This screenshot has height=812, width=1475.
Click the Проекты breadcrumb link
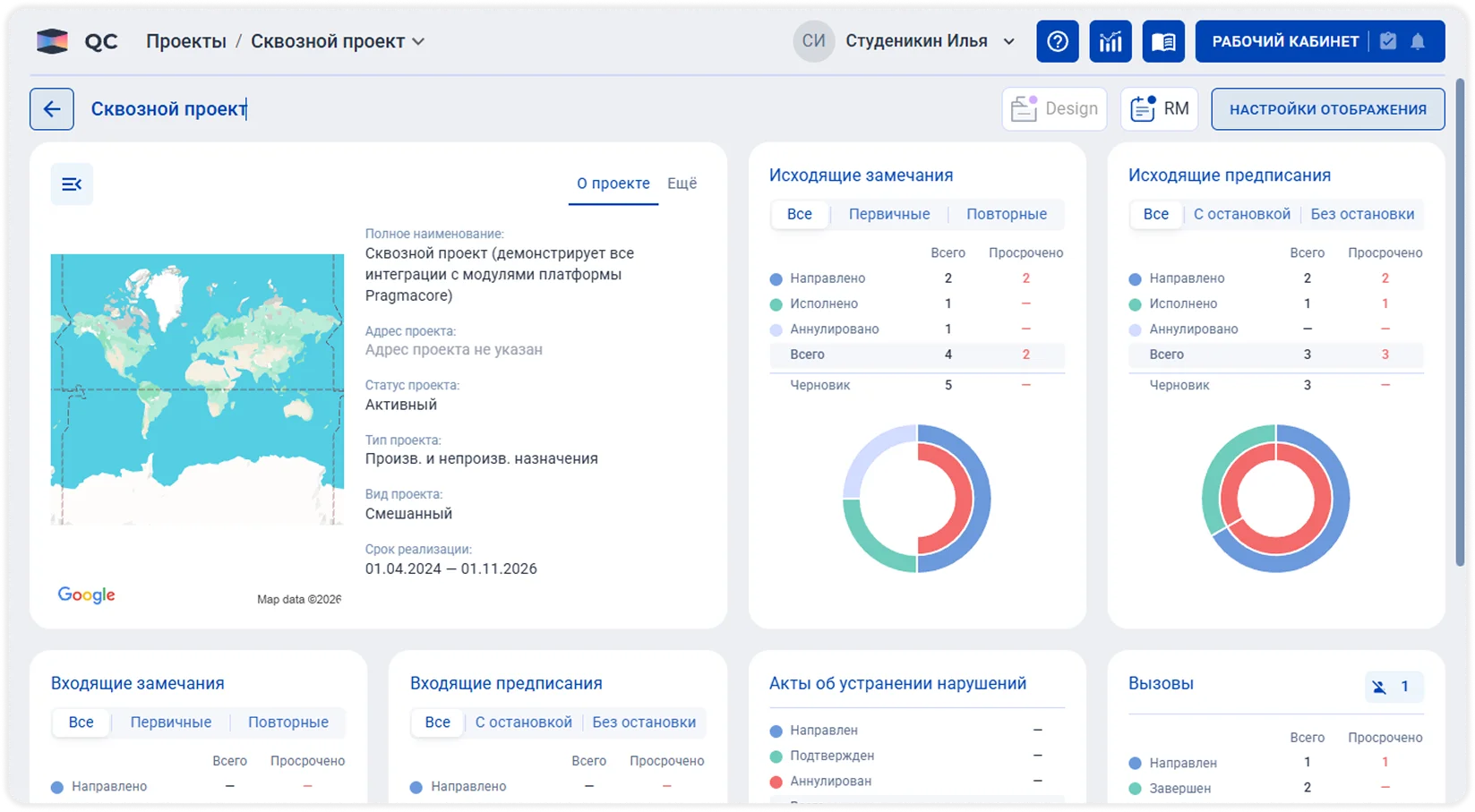[x=186, y=41]
